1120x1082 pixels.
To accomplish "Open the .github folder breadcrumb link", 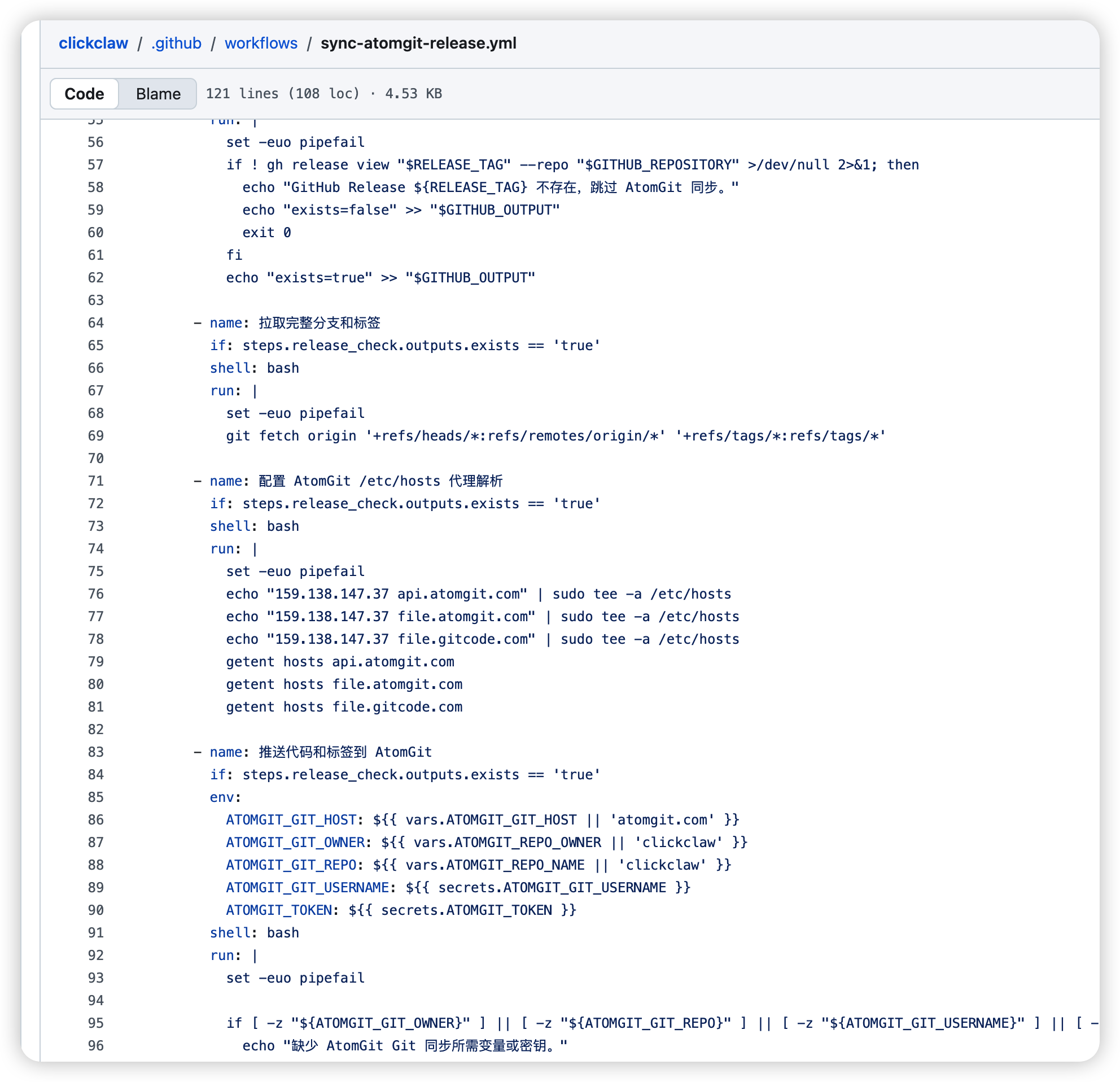I will (176, 43).
